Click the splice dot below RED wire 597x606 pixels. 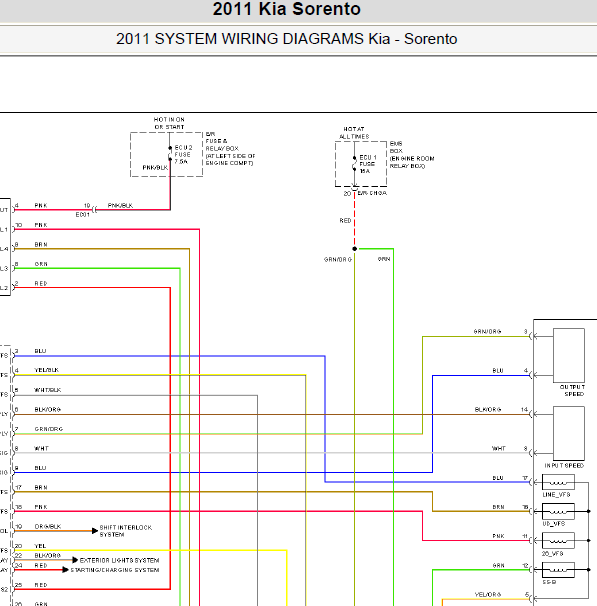click(354, 249)
